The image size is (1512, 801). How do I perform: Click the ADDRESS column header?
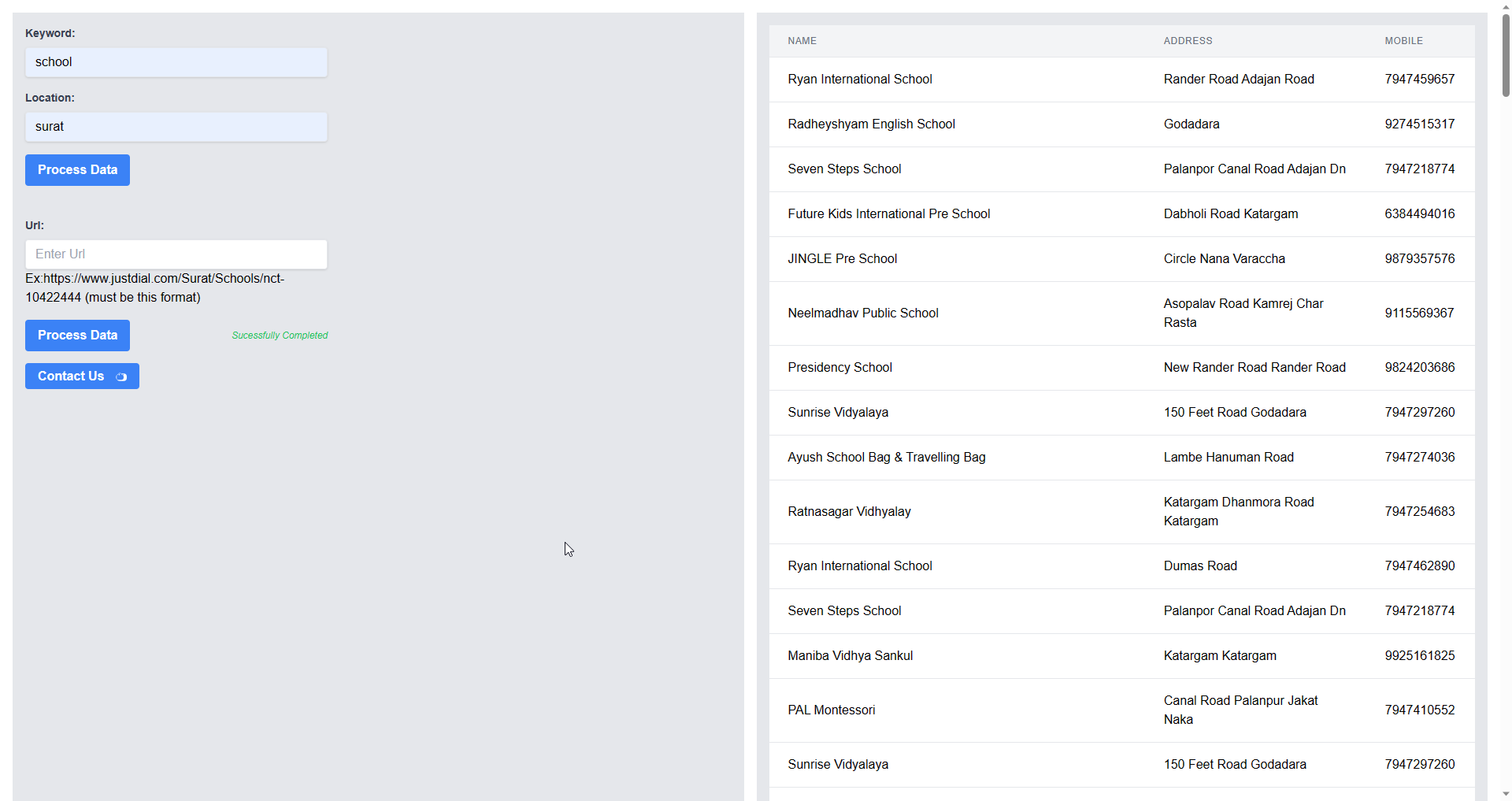[x=1188, y=41]
